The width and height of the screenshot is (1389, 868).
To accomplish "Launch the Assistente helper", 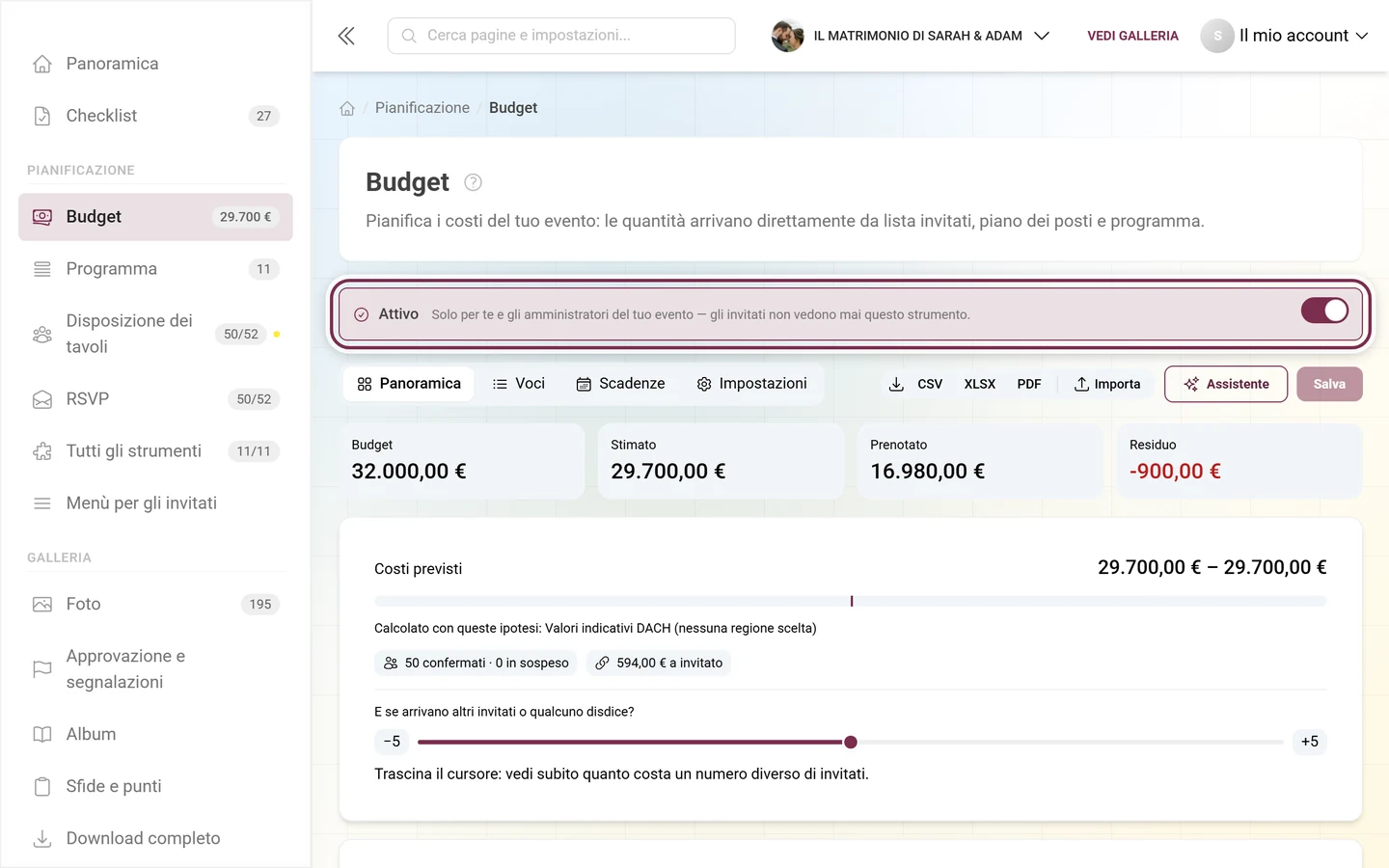I will coord(1226,384).
